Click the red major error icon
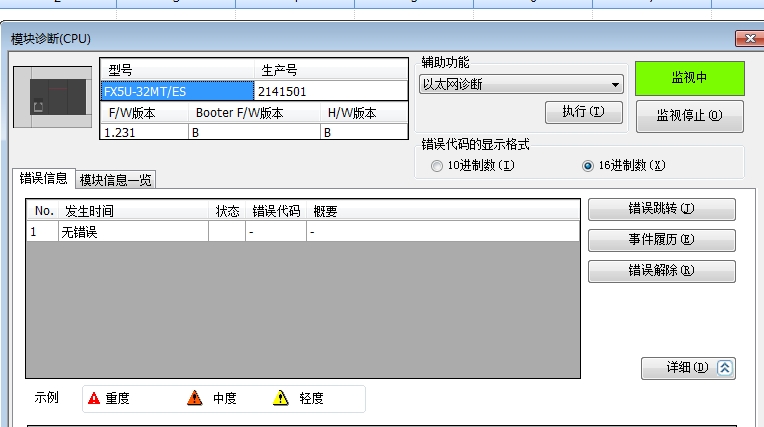Viewport: 764px width, 427px height. tap(94, 398)
